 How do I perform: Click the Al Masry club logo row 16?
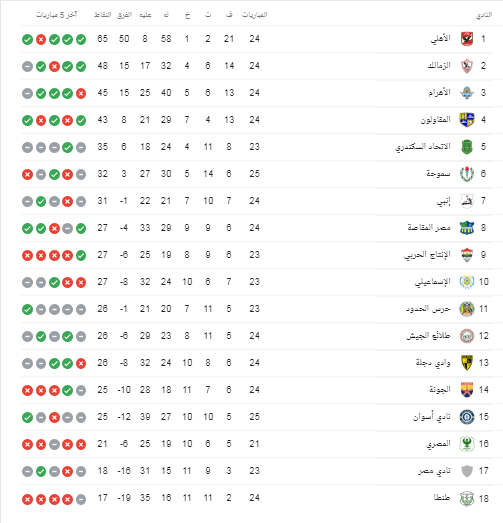point(467,444)
